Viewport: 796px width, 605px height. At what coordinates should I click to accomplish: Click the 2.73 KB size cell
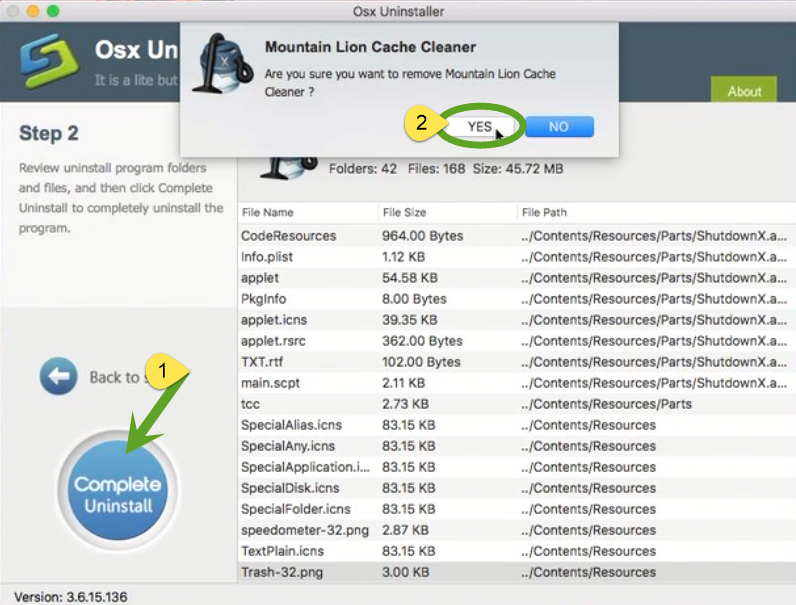click(x=405, y=404)
